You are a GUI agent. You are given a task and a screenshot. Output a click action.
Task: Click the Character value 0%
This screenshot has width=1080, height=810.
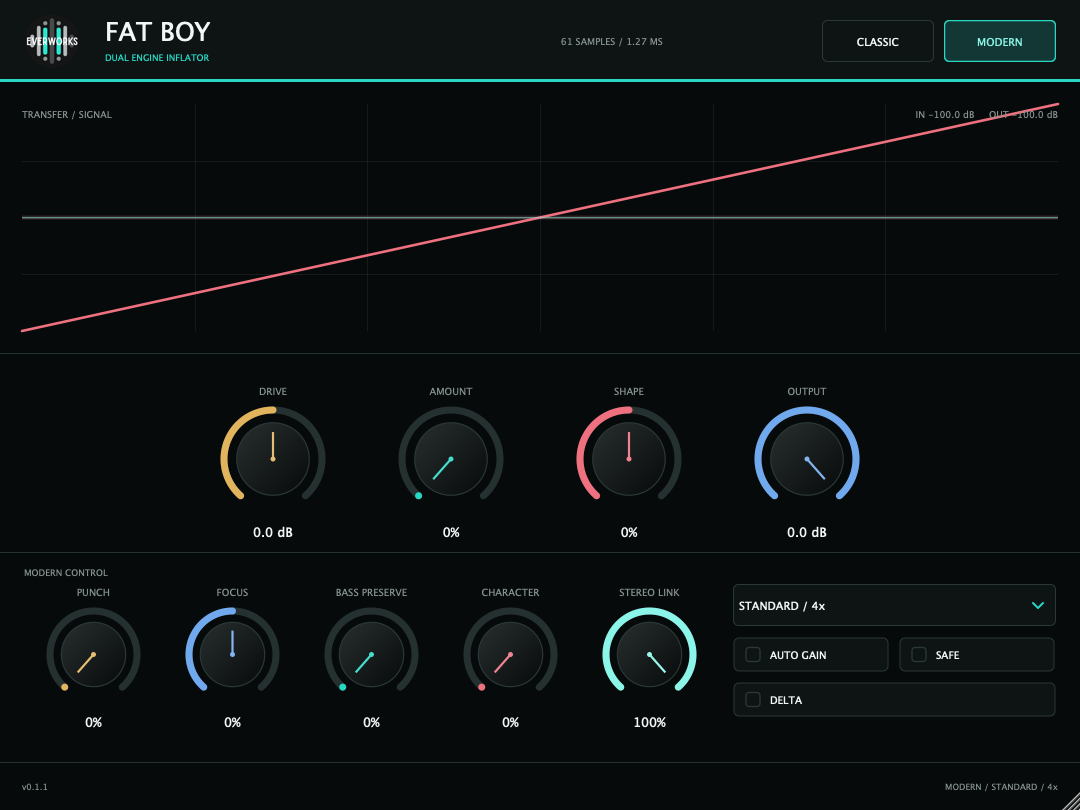click(x=510, y=723)
